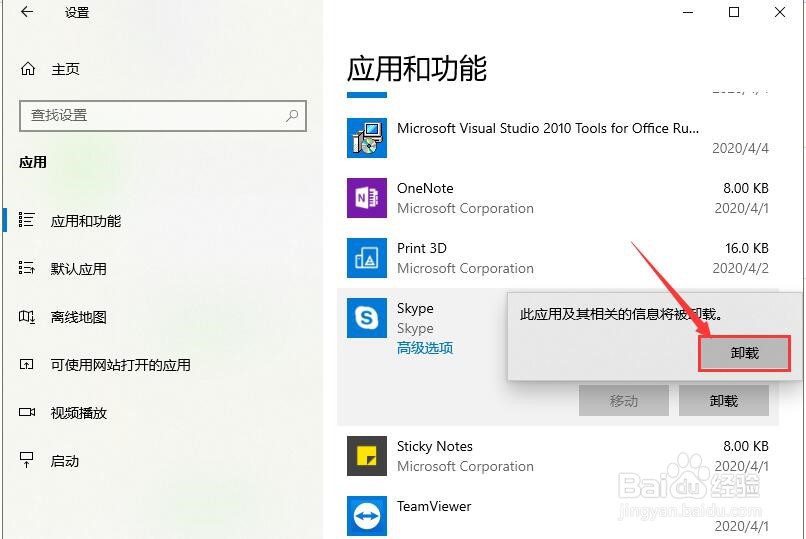Click Print 3D date 2020/4/2

[740, 268]
